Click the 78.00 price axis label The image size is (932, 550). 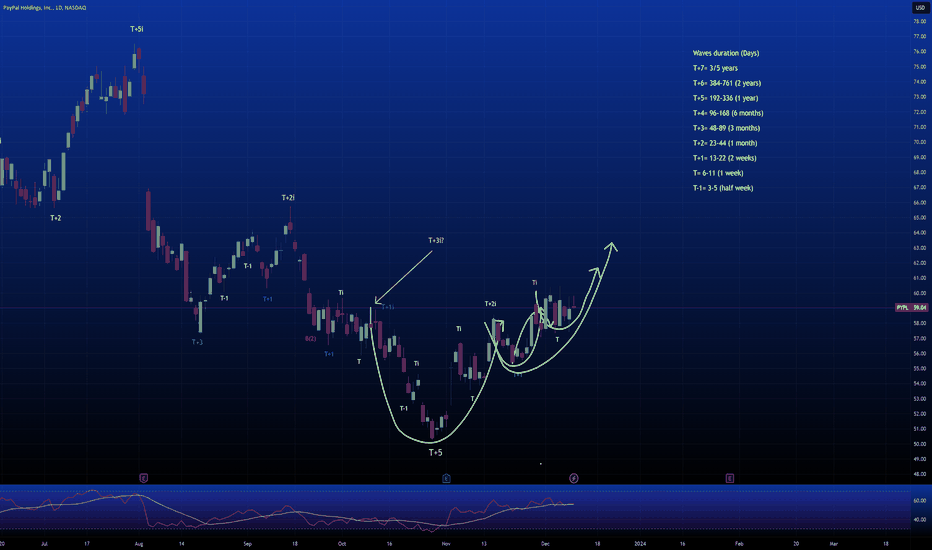[920, 21]
